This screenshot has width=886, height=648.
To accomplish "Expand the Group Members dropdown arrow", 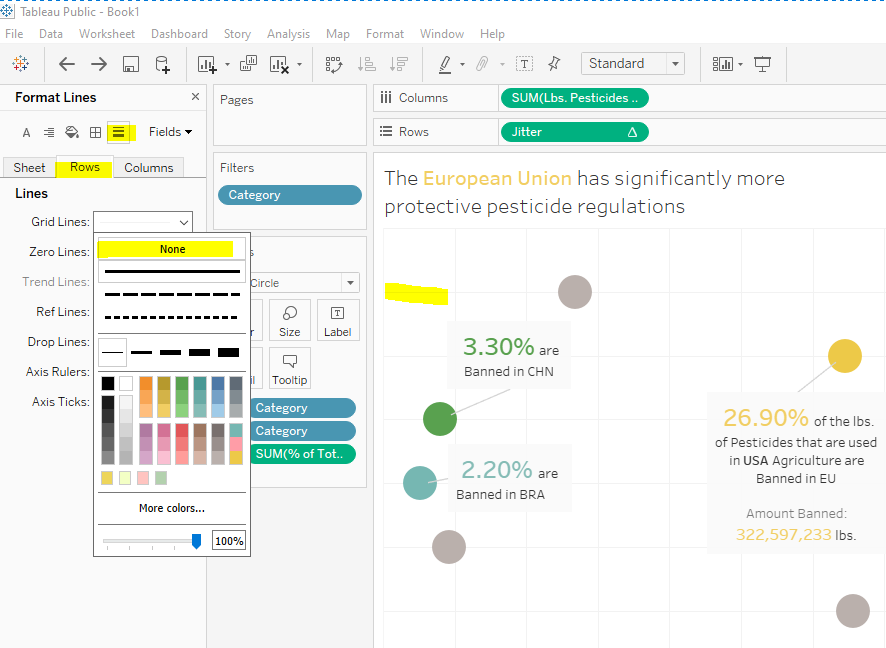I will (x=502, y=64).
